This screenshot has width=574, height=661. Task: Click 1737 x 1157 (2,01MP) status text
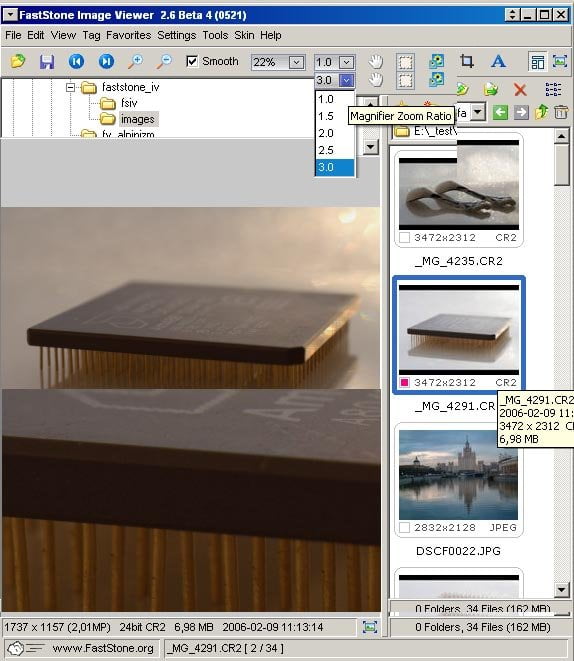point(57,627)
